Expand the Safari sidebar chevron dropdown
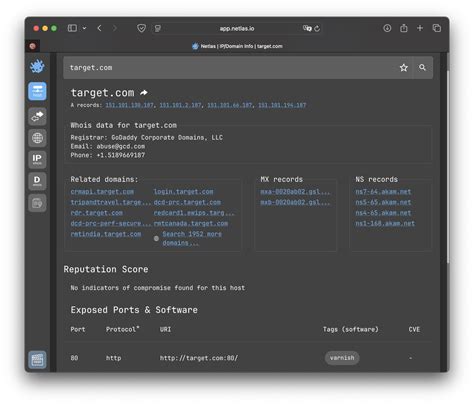Screen dimensions: 474x405 coord(85,28)
